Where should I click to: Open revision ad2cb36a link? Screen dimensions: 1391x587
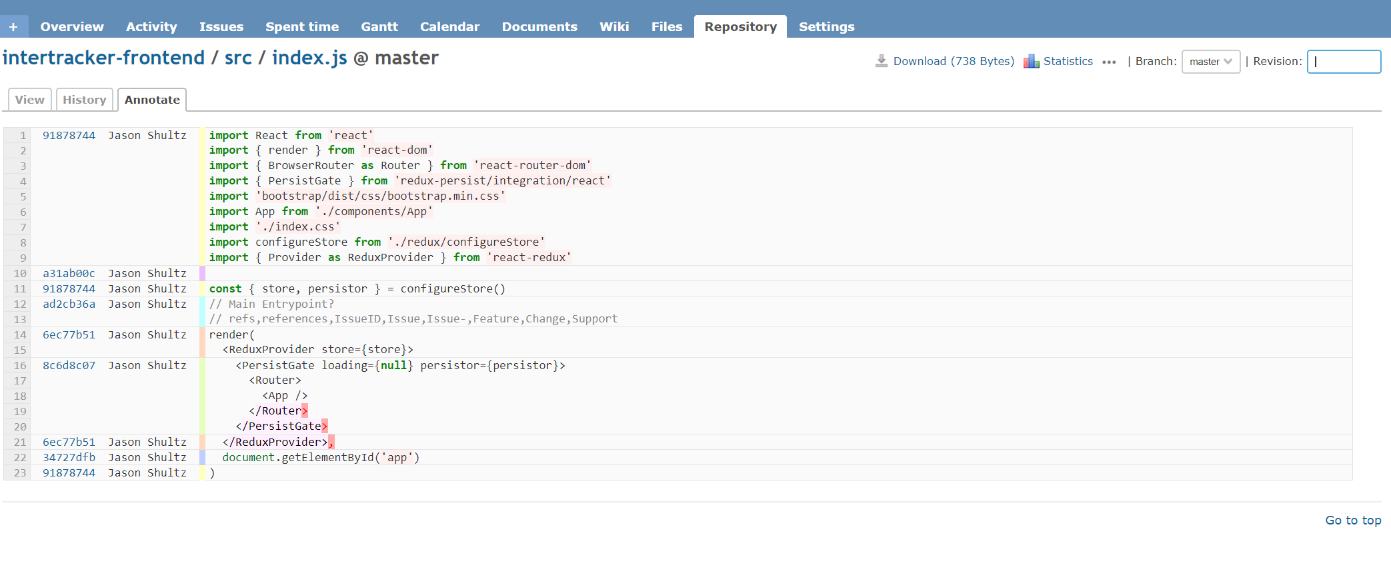tap(69, 304)
